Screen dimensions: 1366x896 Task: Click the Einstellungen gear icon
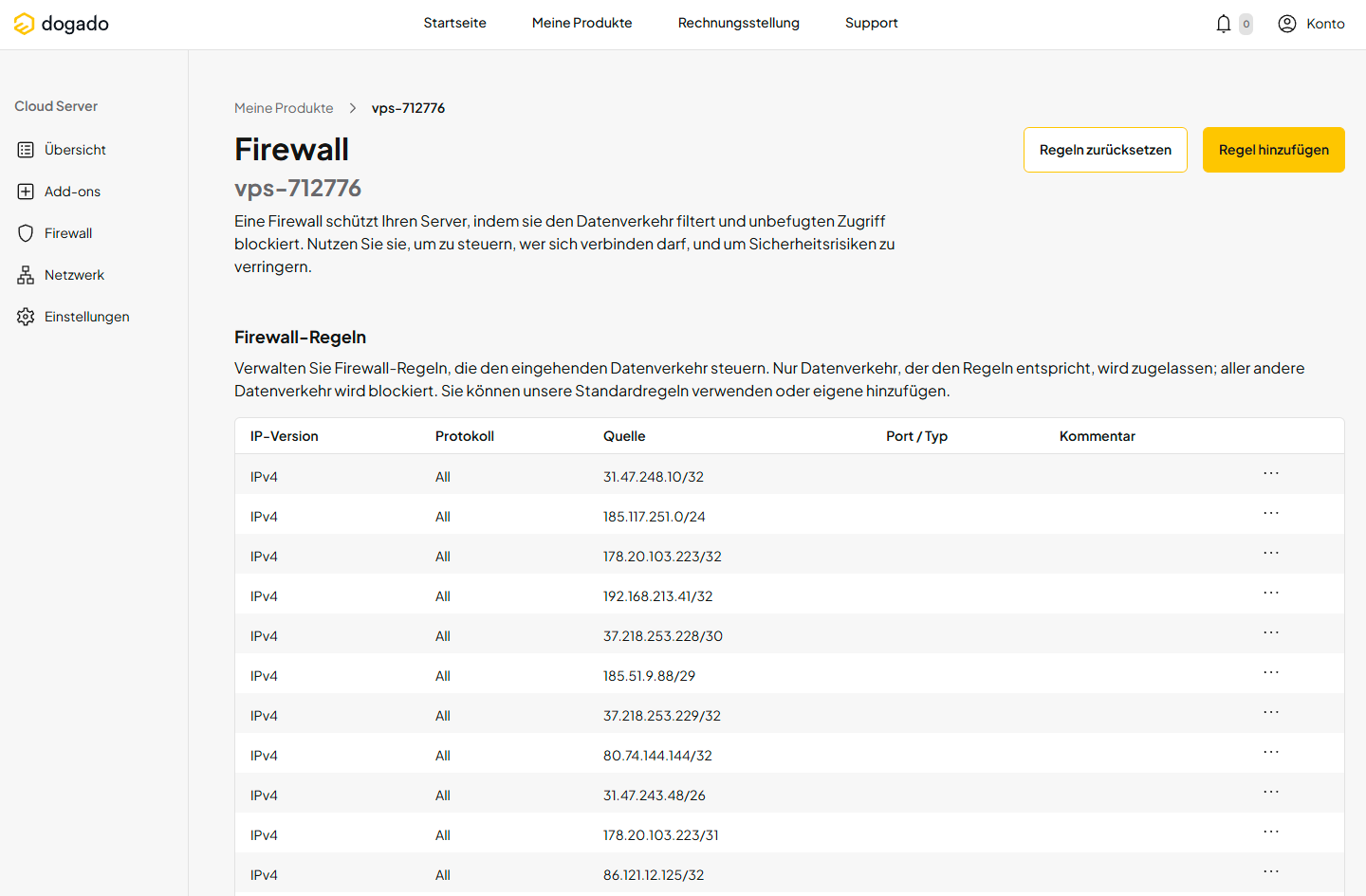tap(26, 316)
